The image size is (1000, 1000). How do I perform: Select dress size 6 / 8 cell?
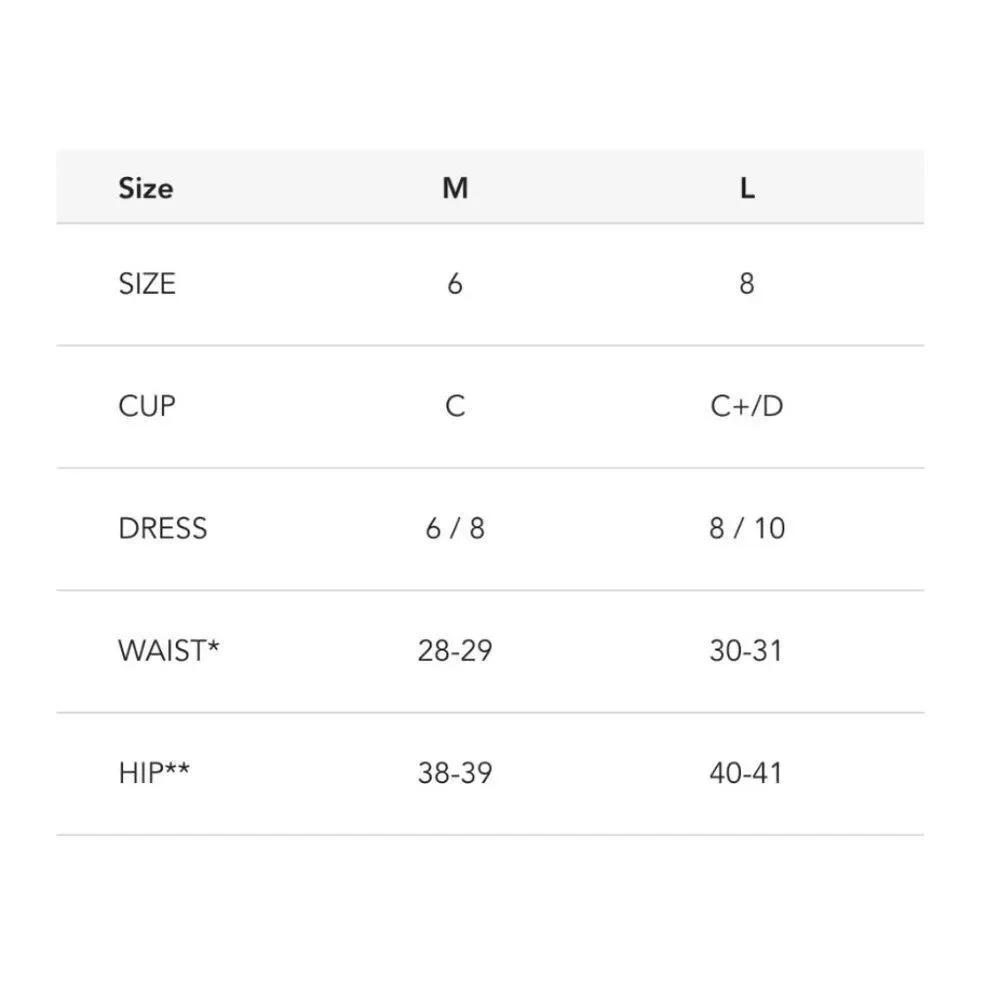click(x=455, y=528)
